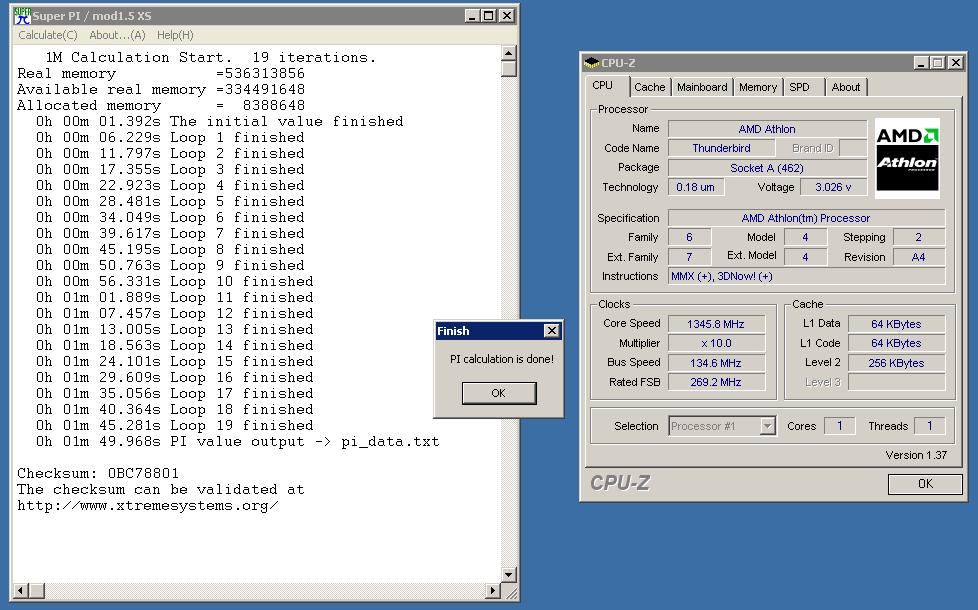978x610 pixels.
Task: Click the Cores value field
Action: (x=840, y=426)
